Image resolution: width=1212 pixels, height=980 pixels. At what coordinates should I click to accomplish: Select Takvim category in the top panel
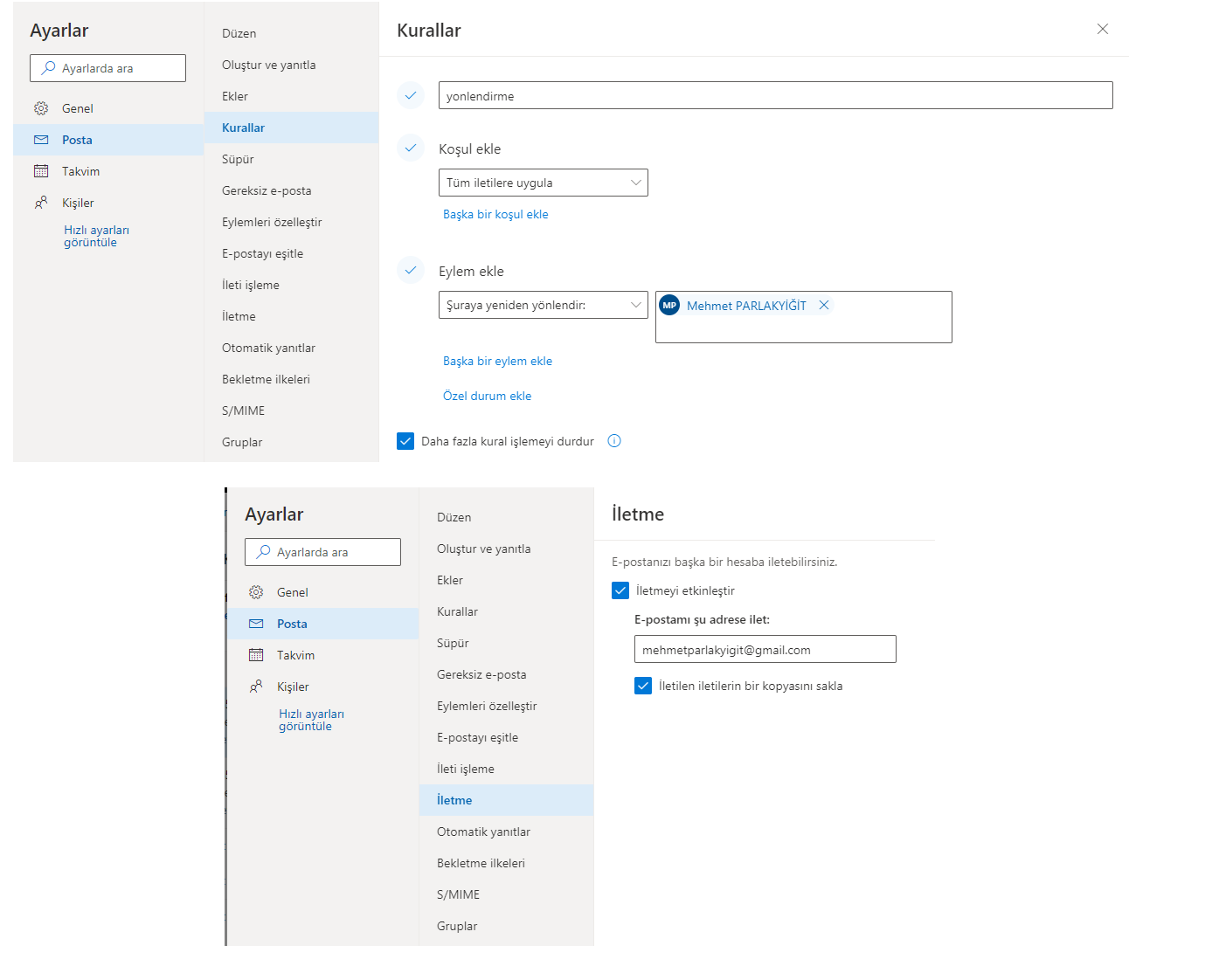108,171
